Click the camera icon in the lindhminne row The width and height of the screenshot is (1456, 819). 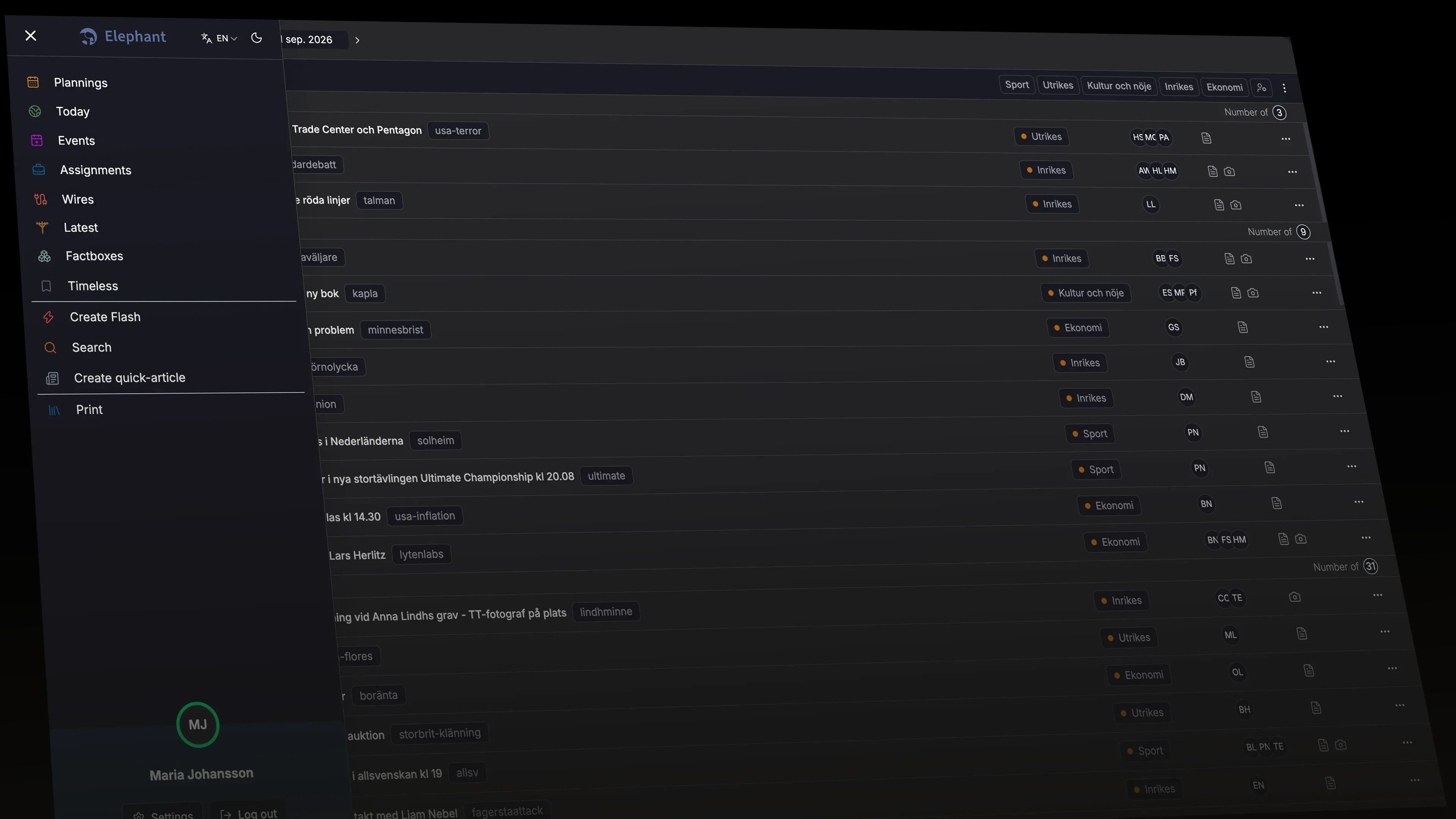[1295, 597]
